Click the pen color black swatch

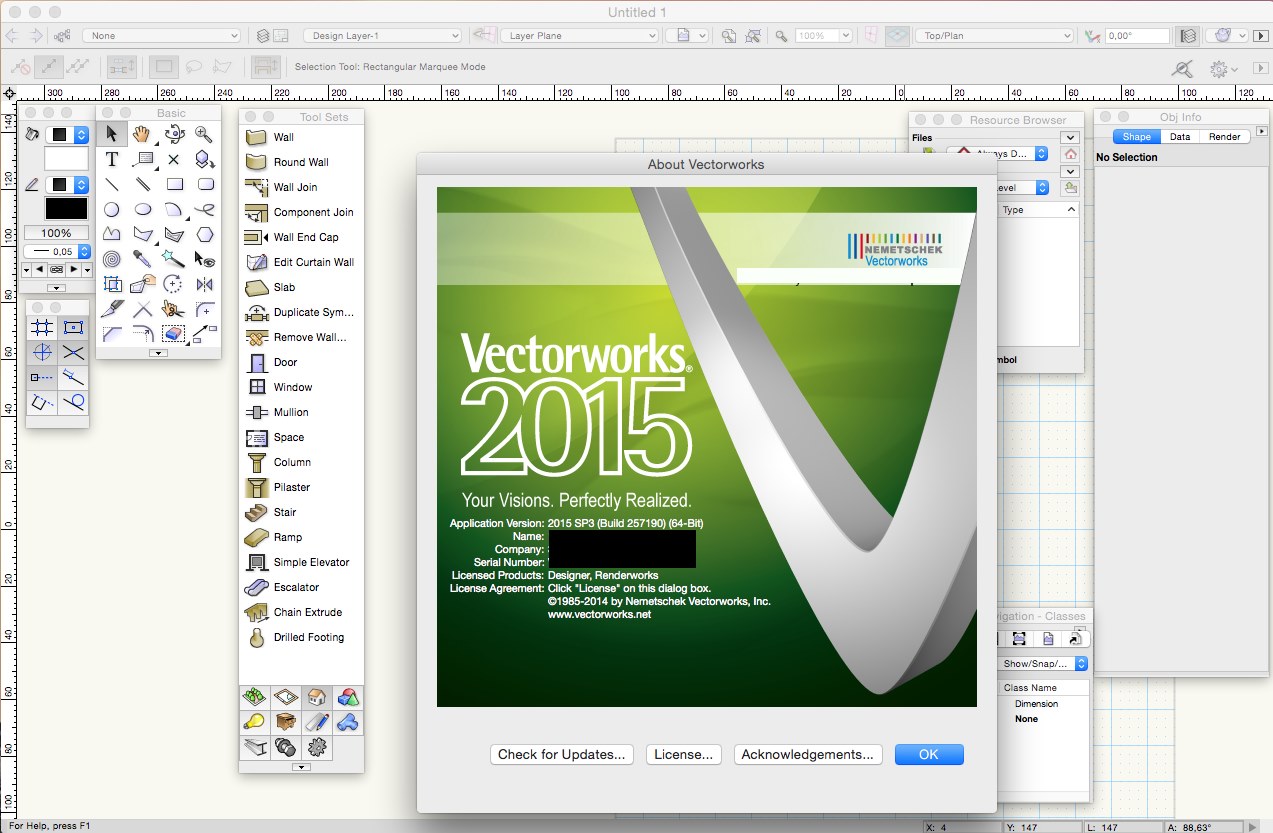coord(67,209)
